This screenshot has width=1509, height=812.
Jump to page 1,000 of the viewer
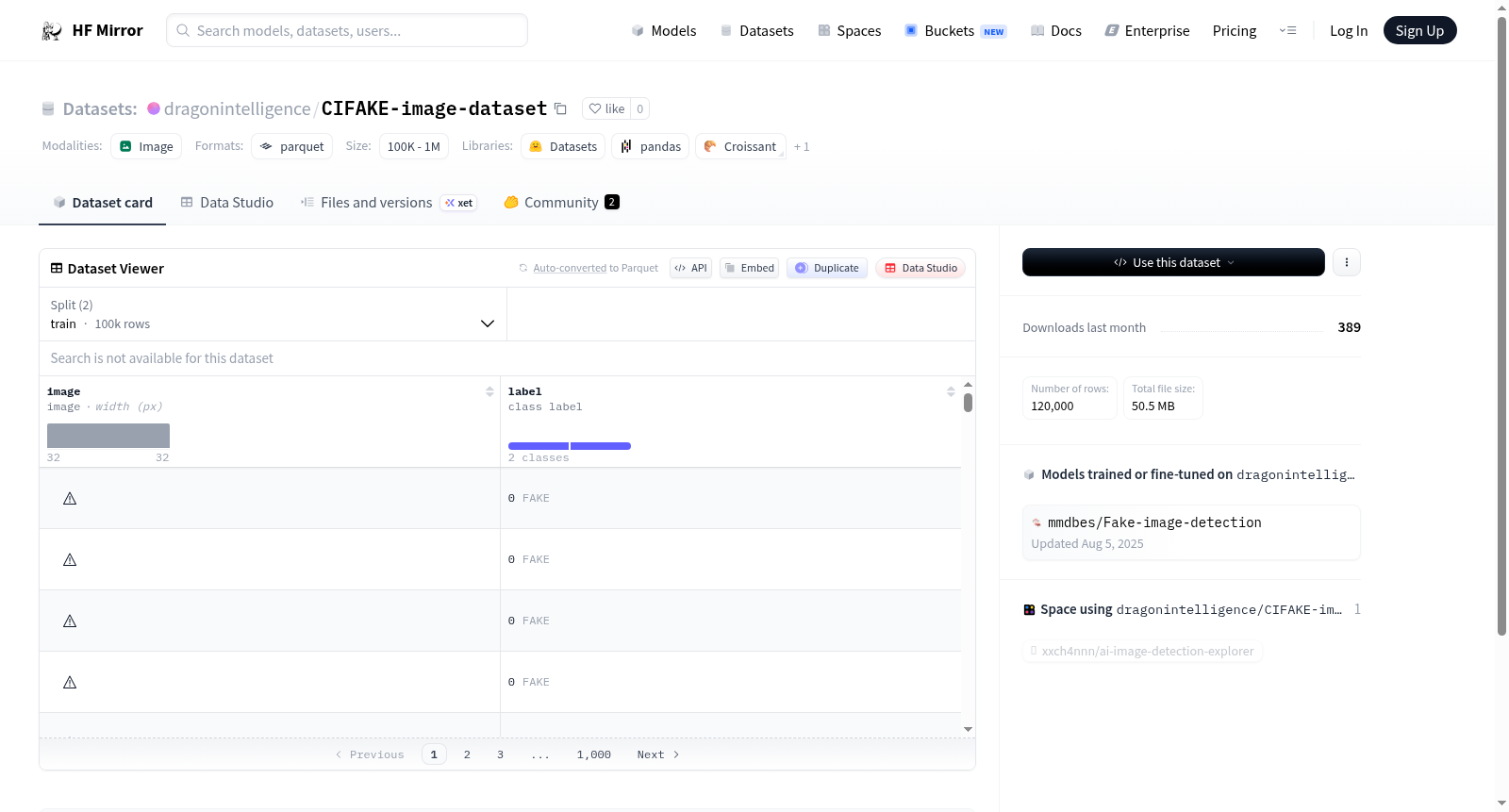(x=594, y=754)
